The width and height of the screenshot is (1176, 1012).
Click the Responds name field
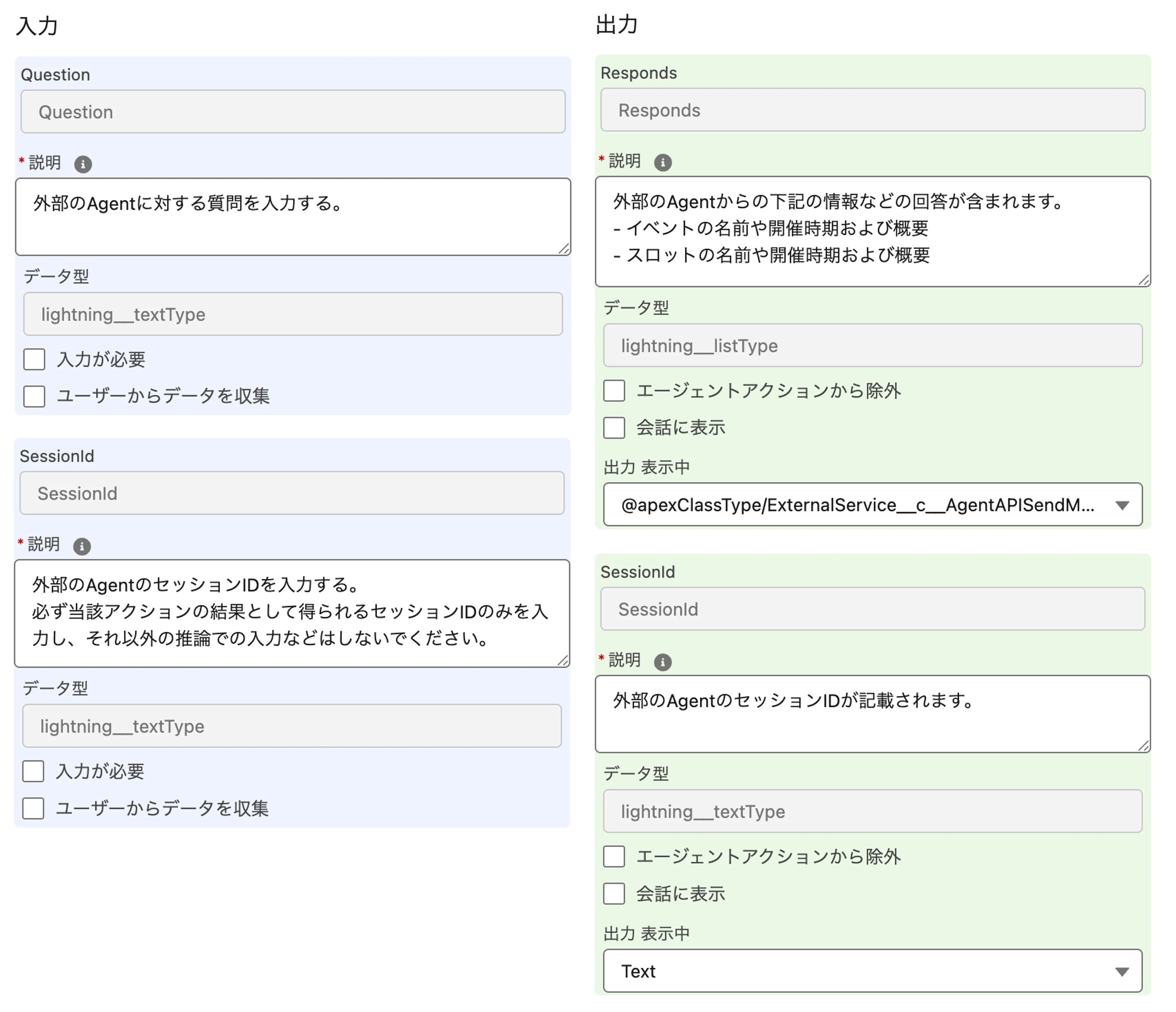[873, 110]
